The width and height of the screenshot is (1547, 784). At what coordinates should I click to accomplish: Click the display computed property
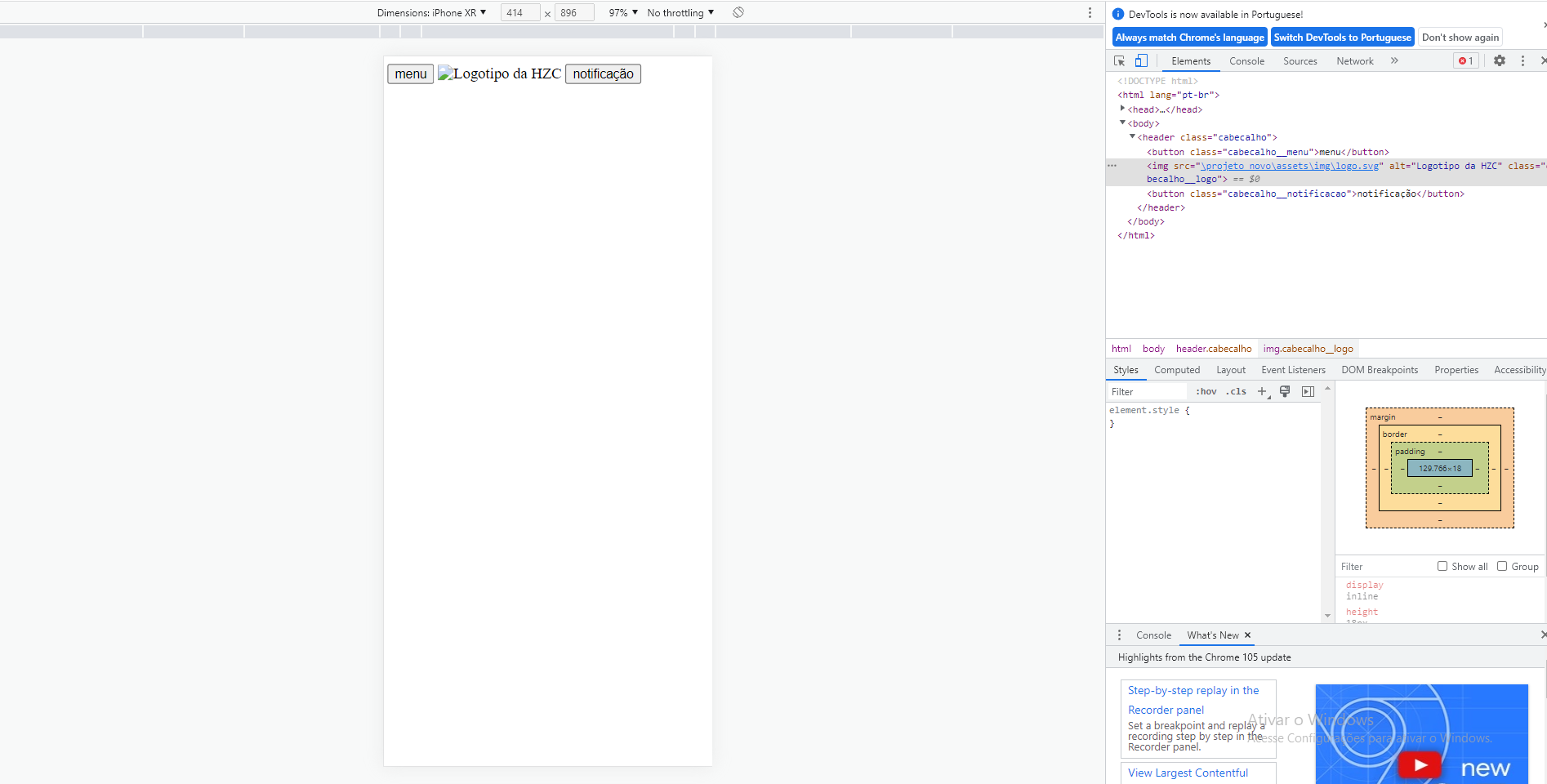(x=1364, y=585)
